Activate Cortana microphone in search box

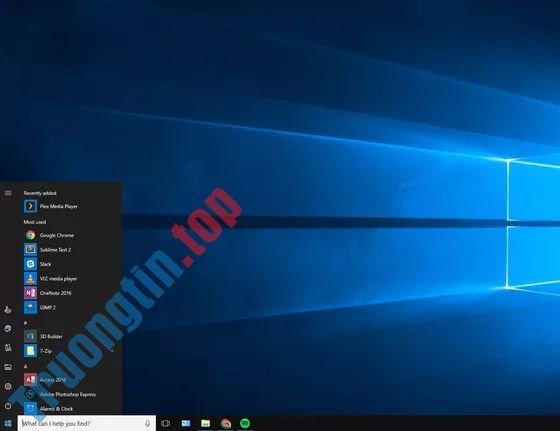click(x=148, y=424)
